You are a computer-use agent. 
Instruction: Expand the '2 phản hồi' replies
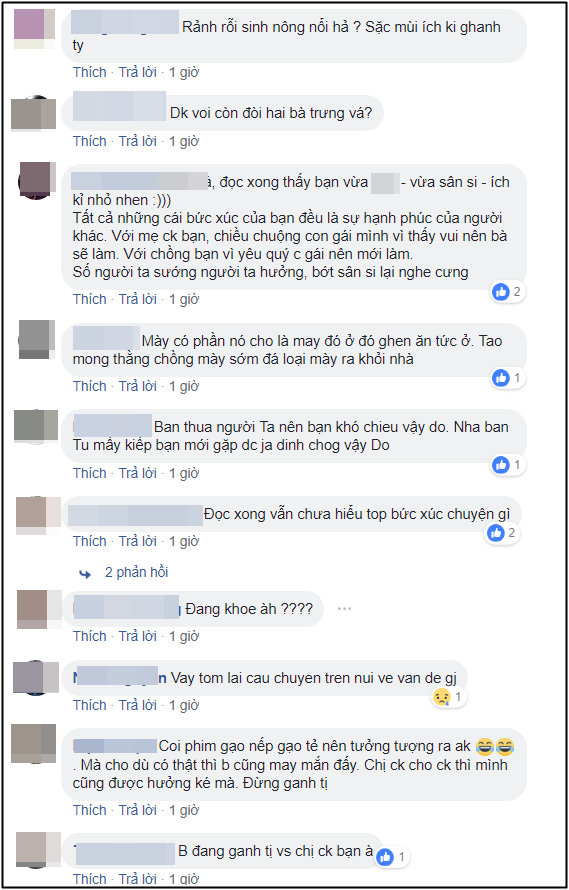pos(136,572)
